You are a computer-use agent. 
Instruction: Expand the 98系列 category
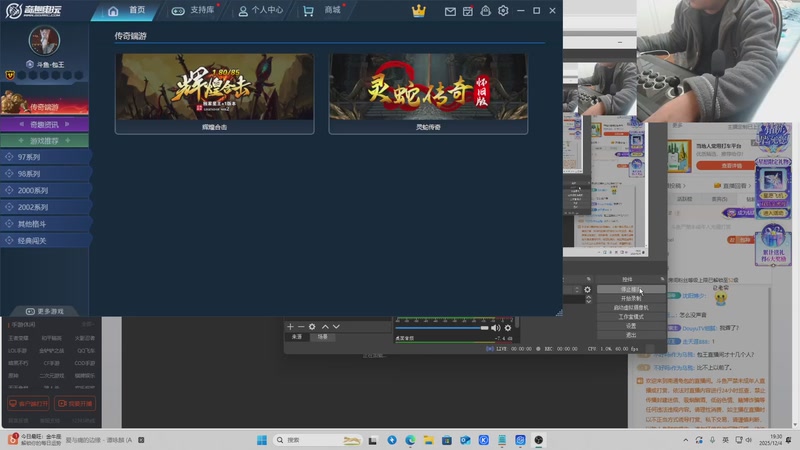tap(45, 174)
